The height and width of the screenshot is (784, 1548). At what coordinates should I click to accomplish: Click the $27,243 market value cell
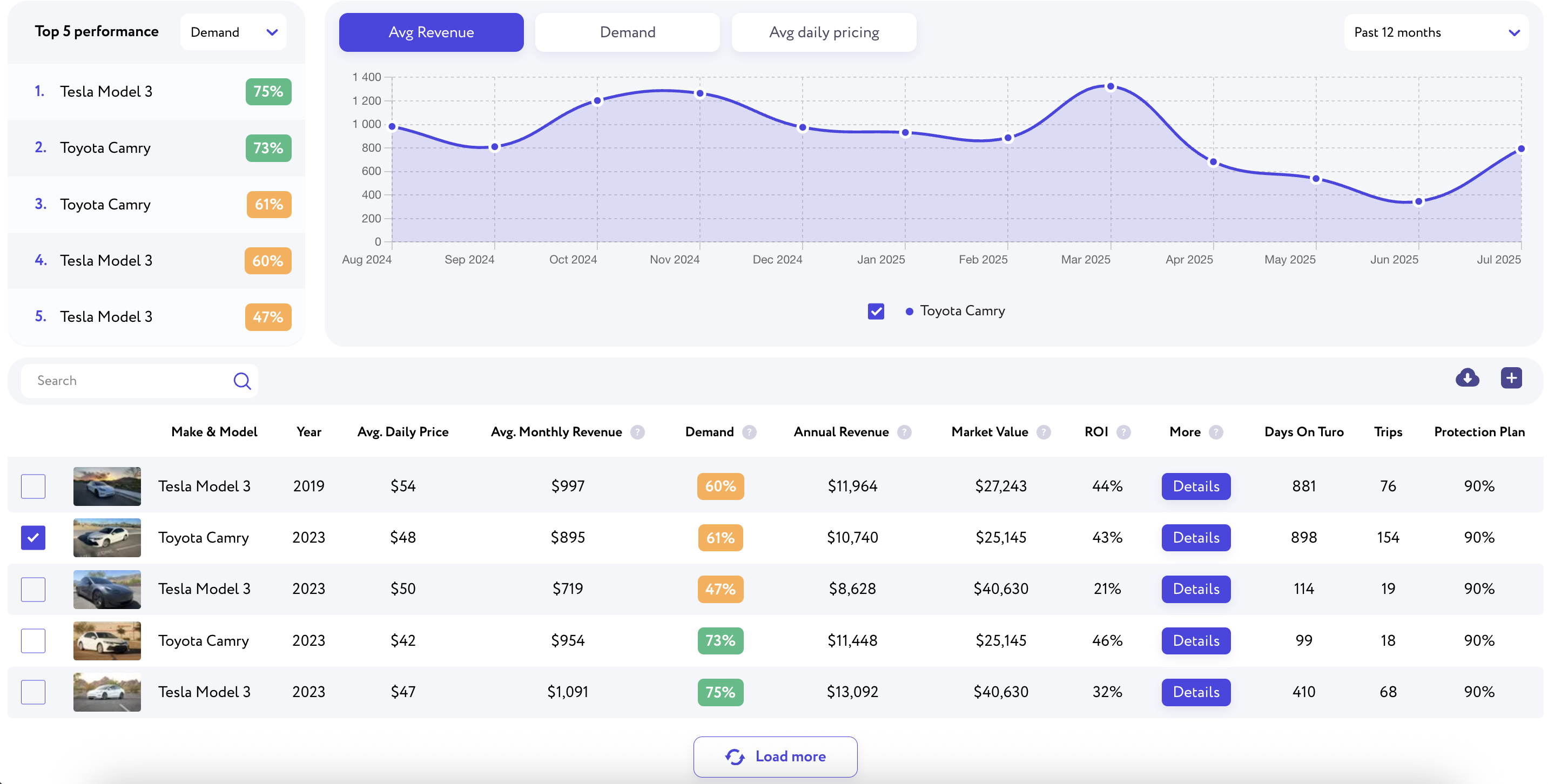[x=1000, y=486]
